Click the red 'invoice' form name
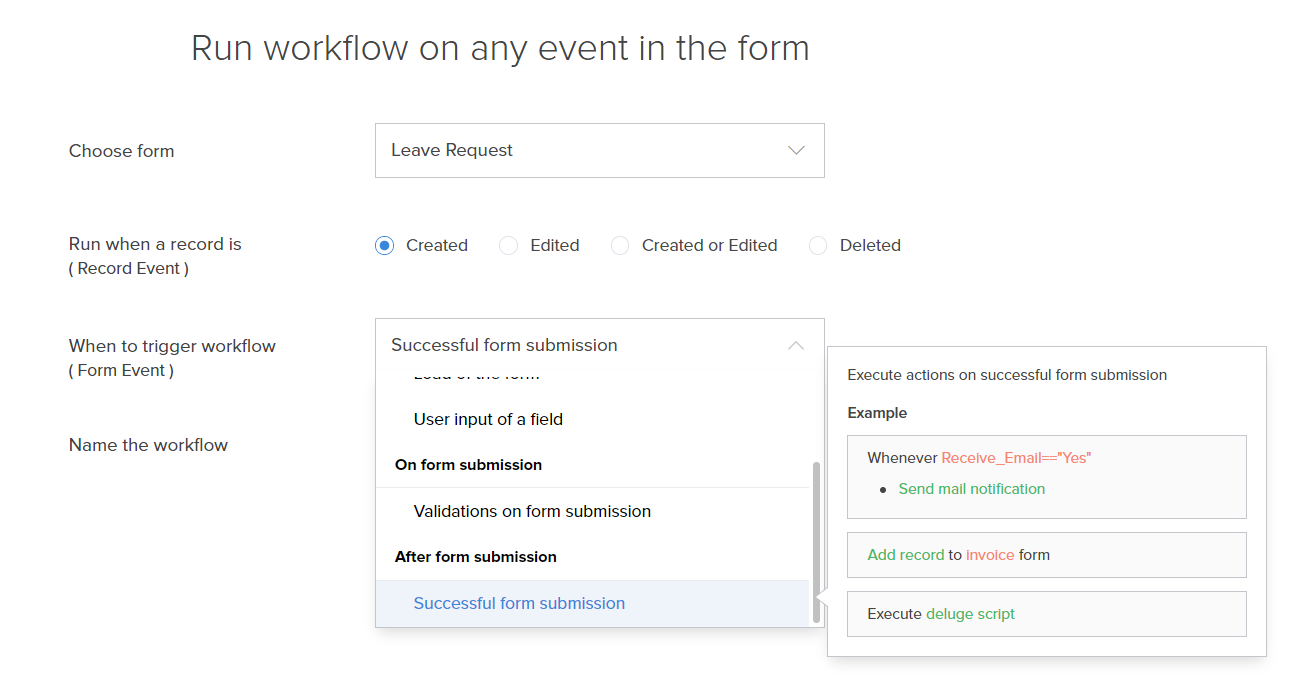This screenshot has width=1311, height=675. click(990, 555)
